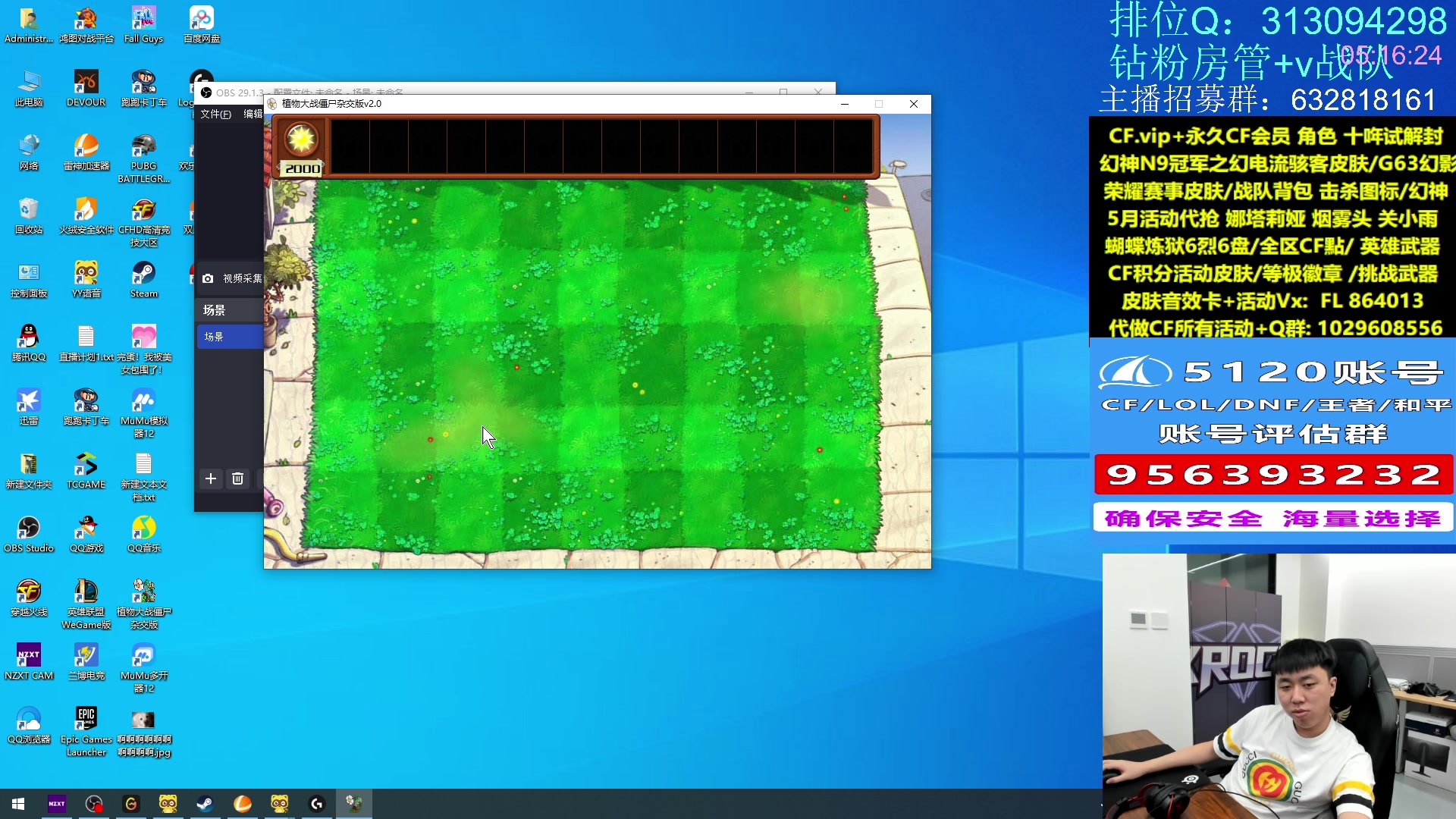
Task: Launch the MuMu模拟器12 desktop shortcut
Action: point(143,413)
